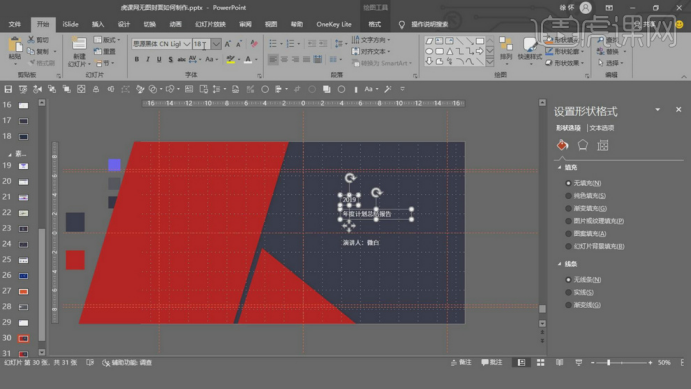Apply text shadow S icon
Image resolution: width=691 pixels, height=389 pixels.
[x=171, y=59]
